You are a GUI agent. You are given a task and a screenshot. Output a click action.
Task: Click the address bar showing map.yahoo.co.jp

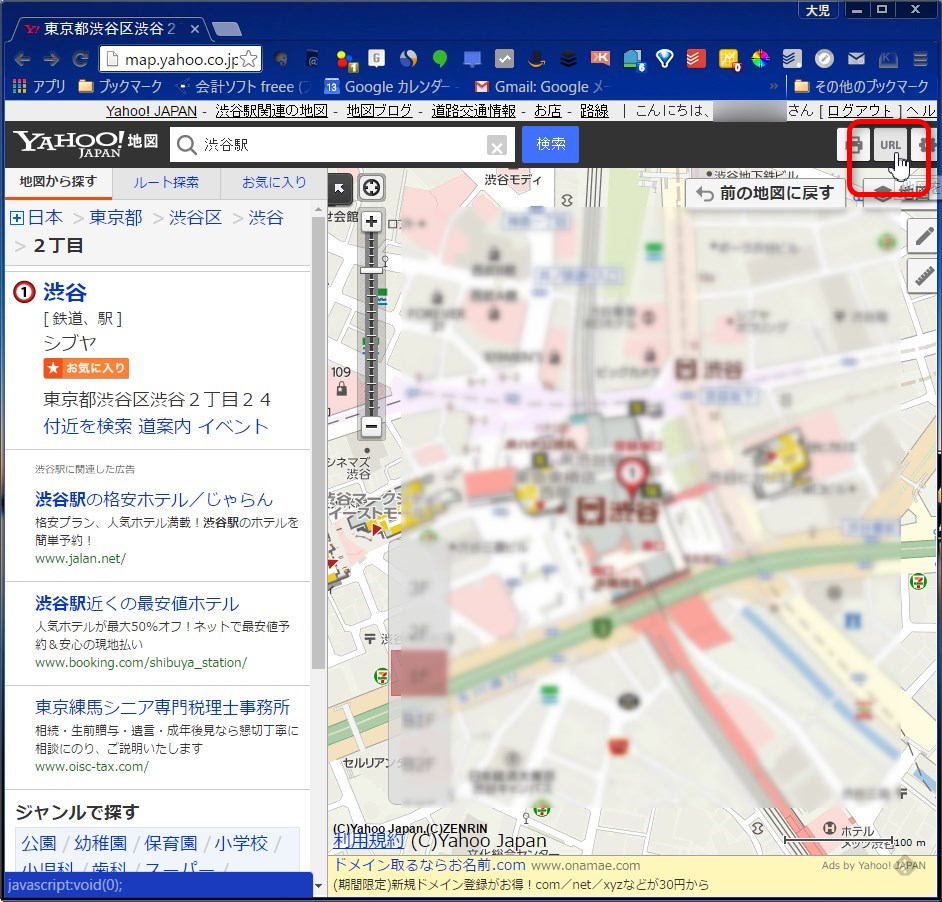click(x=180, y=59)
